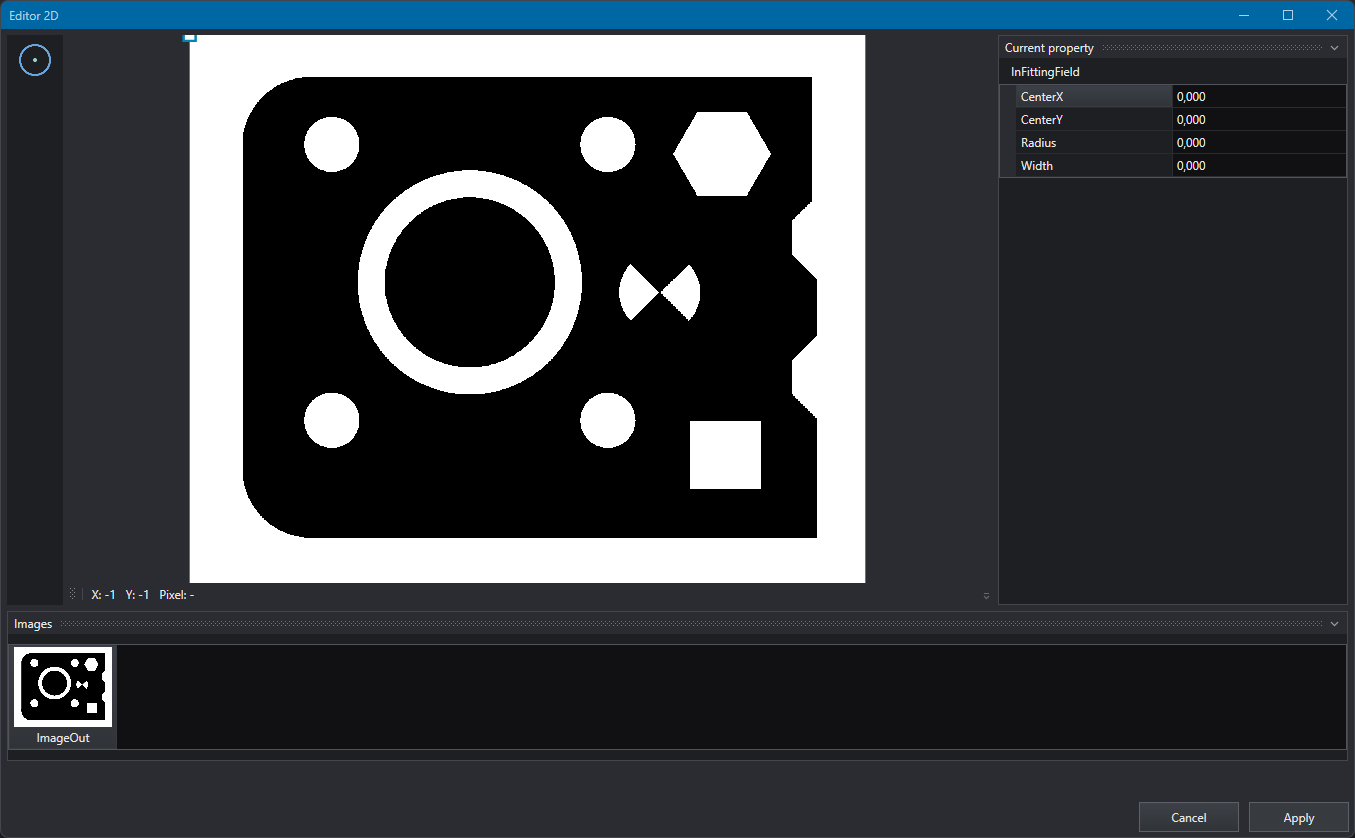The image size is (1355, 838).
Task: Collapse the Images panel
Action: (1334, 624)
